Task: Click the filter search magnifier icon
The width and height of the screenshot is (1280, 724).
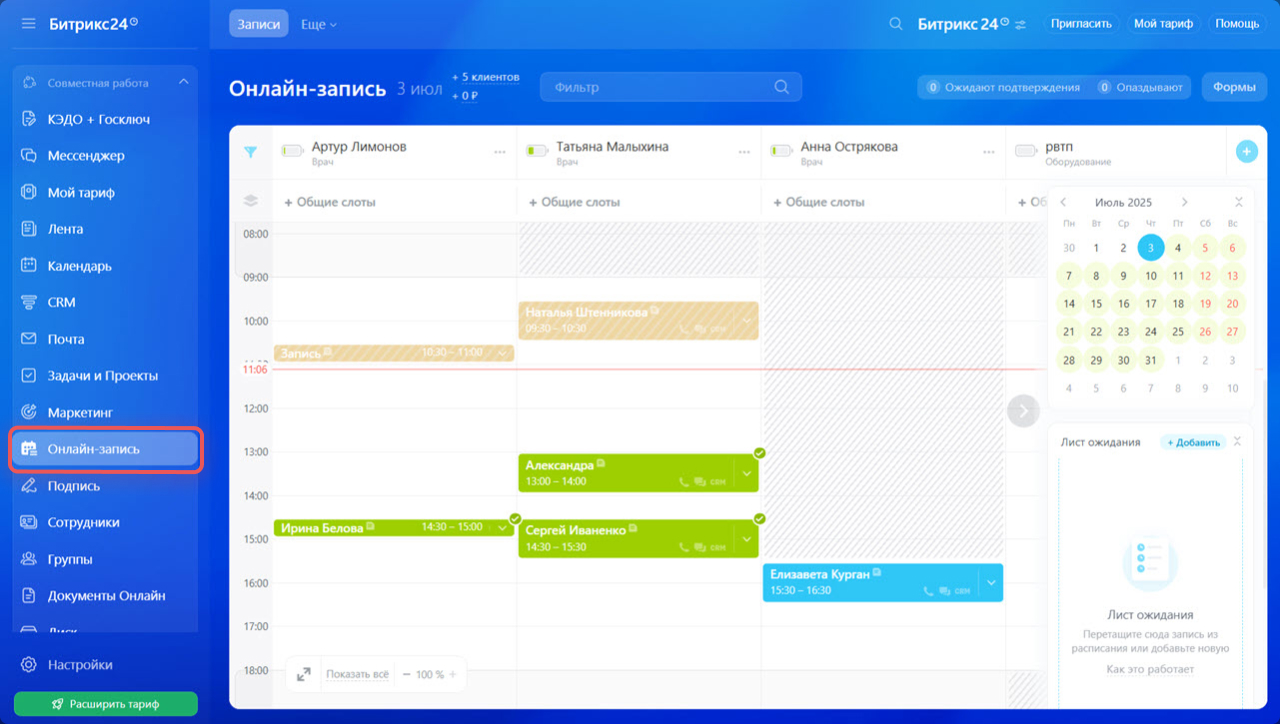Action: pos(781,87)
